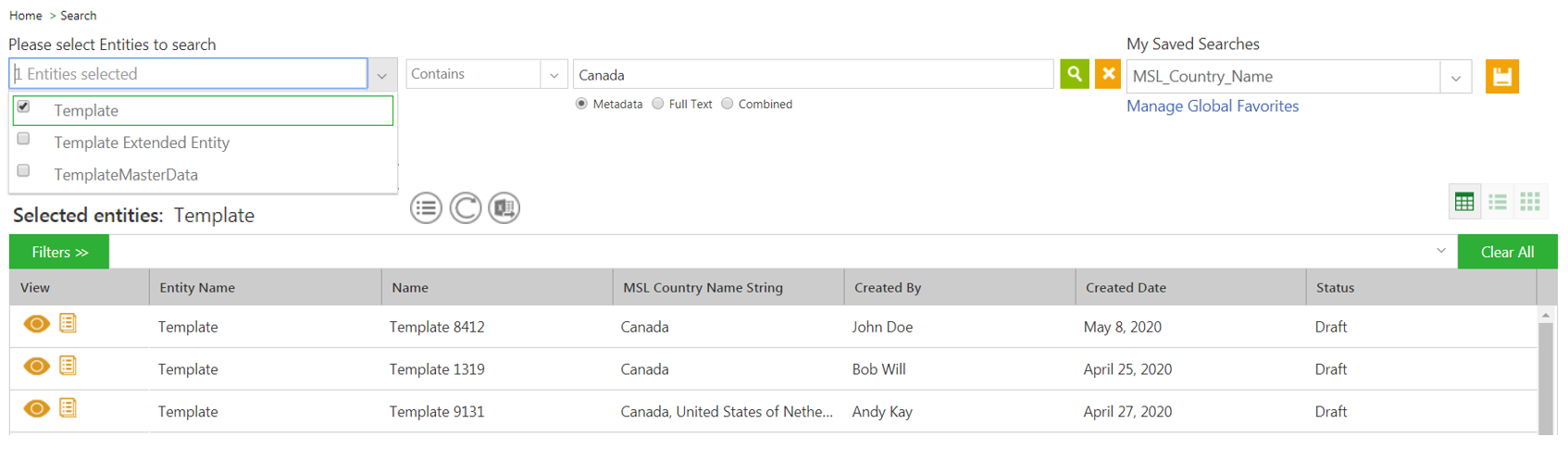
Task: Open details icon for Template 1319
Action: pyautogui.click(x=68, y=366)
